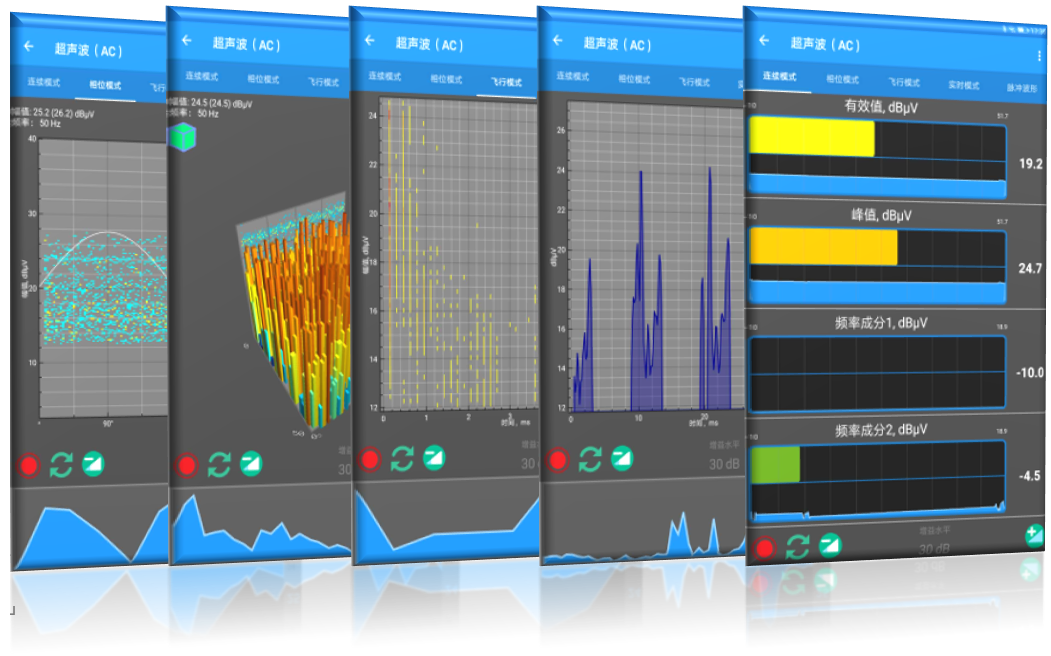
Task: Switch to 实时模式 tab on the rightmost screen
Action: click(964, 84)
